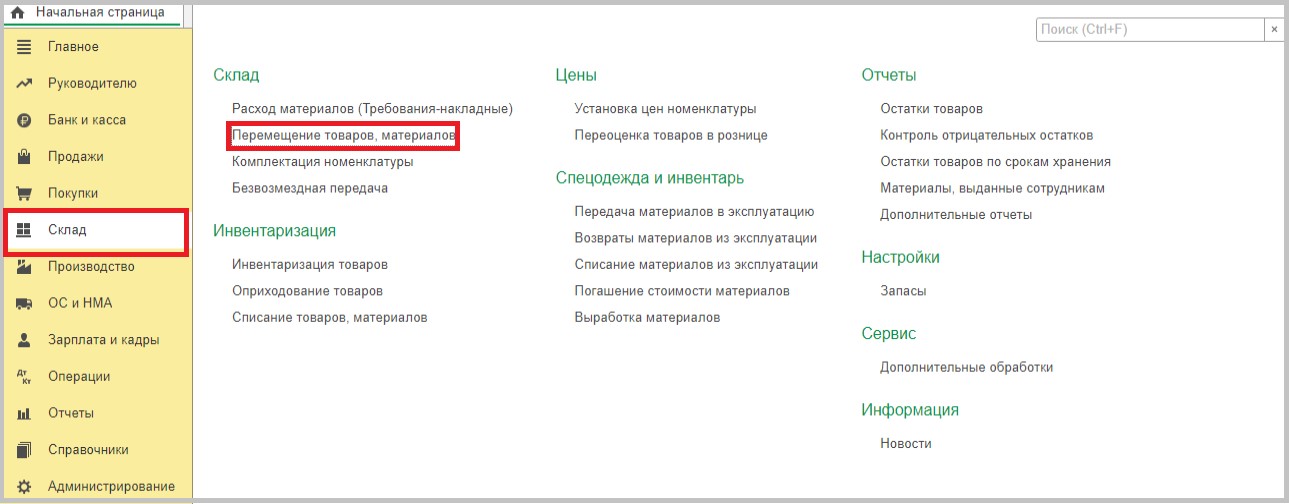Click the Инвентаризация group heading

click(x=274, y=231)
